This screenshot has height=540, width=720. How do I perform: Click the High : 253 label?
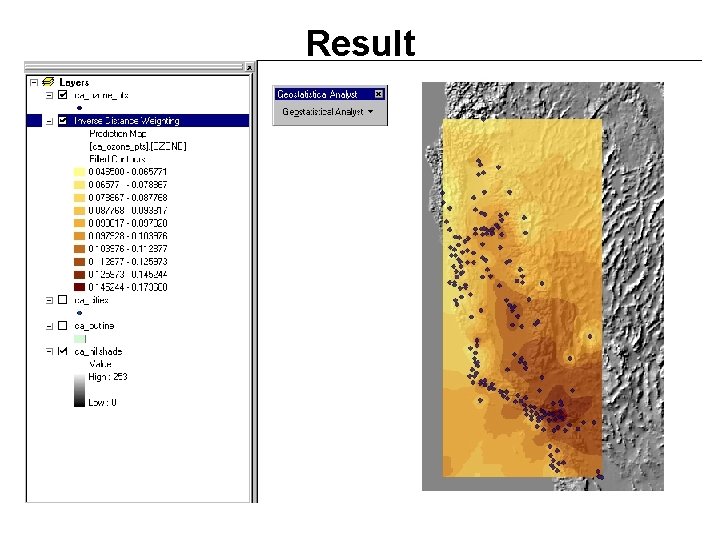(108, 377)
